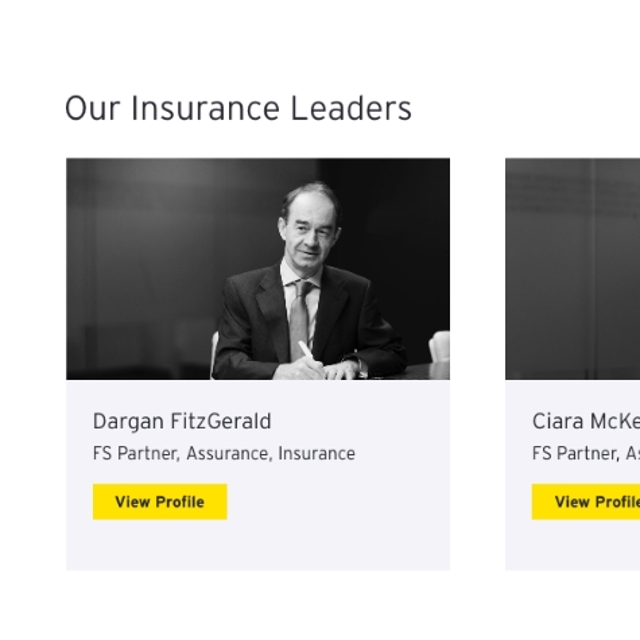Select the partially visible Ciara photo
Viewport: 640px width, 640px height.
572,268
